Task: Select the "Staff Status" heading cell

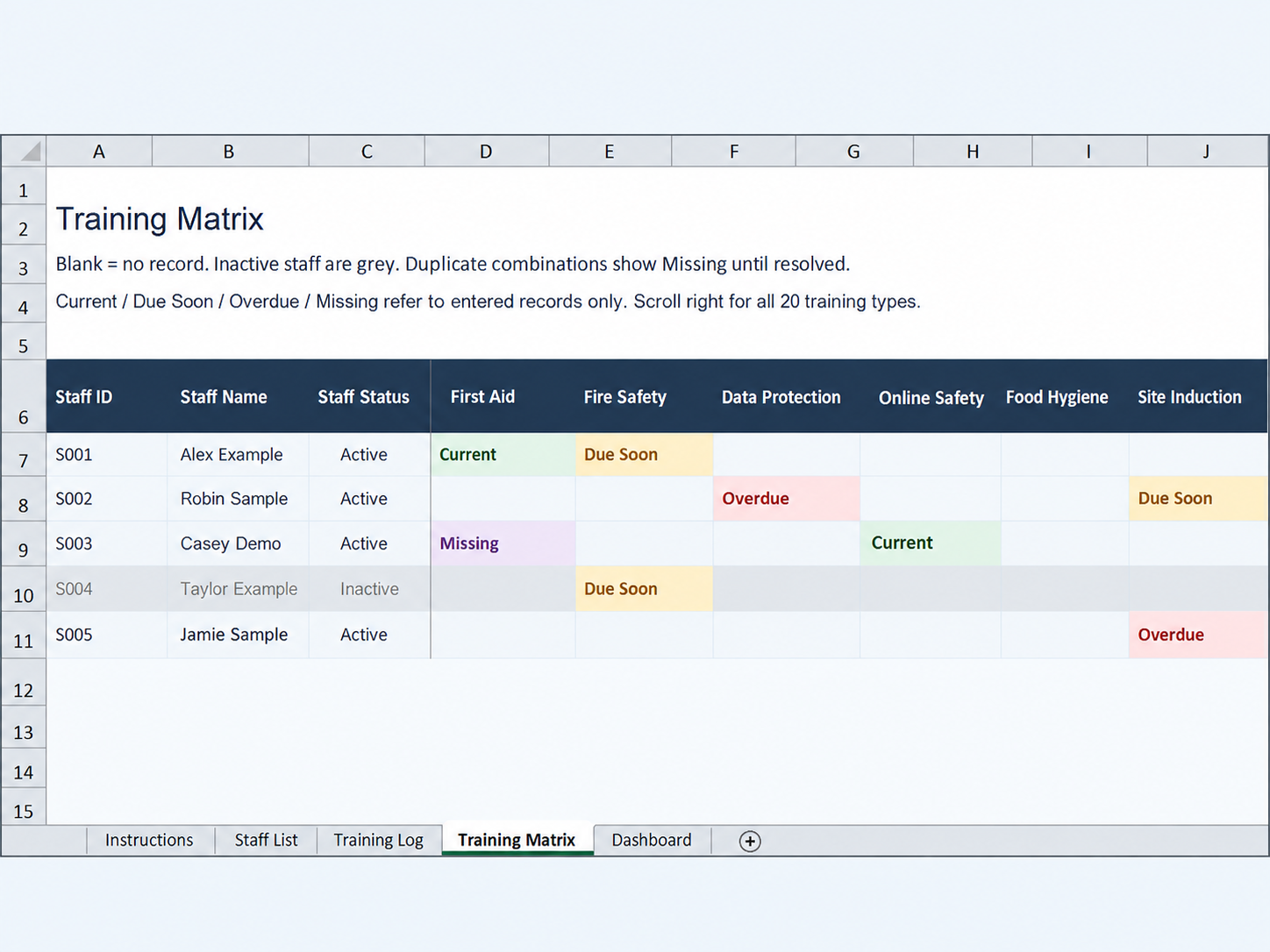Action: pyautogui.click(x=369, y=396)
